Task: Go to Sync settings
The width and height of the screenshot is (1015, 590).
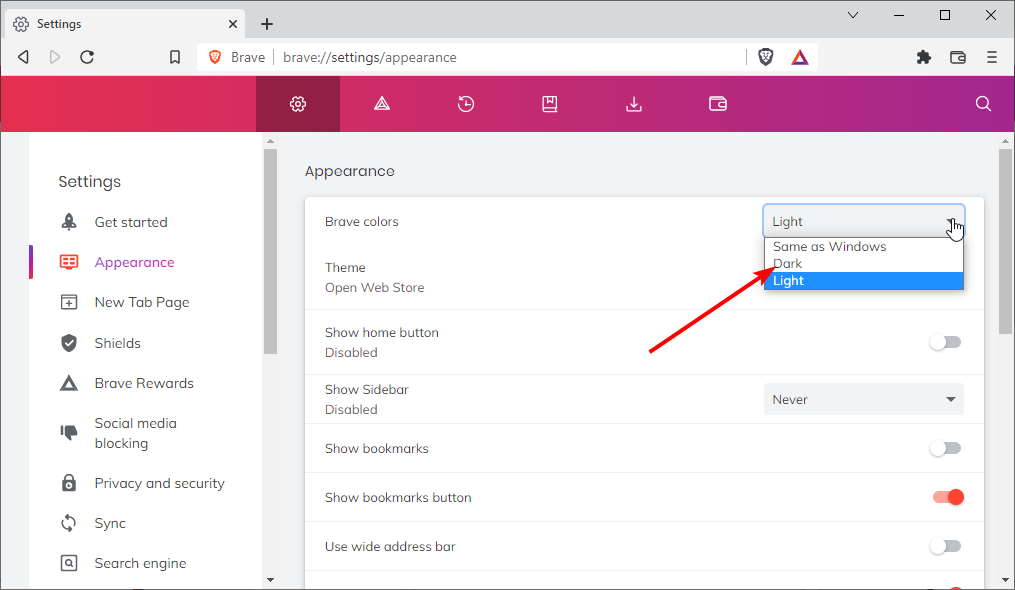Action: coord(110,523)
